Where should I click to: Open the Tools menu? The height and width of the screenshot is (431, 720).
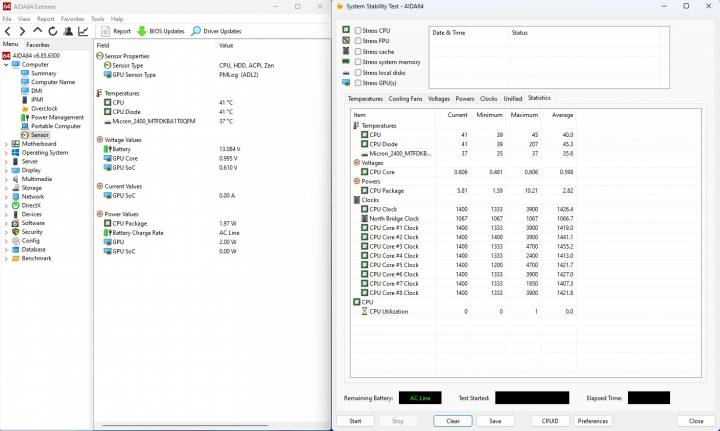(97, 19)
